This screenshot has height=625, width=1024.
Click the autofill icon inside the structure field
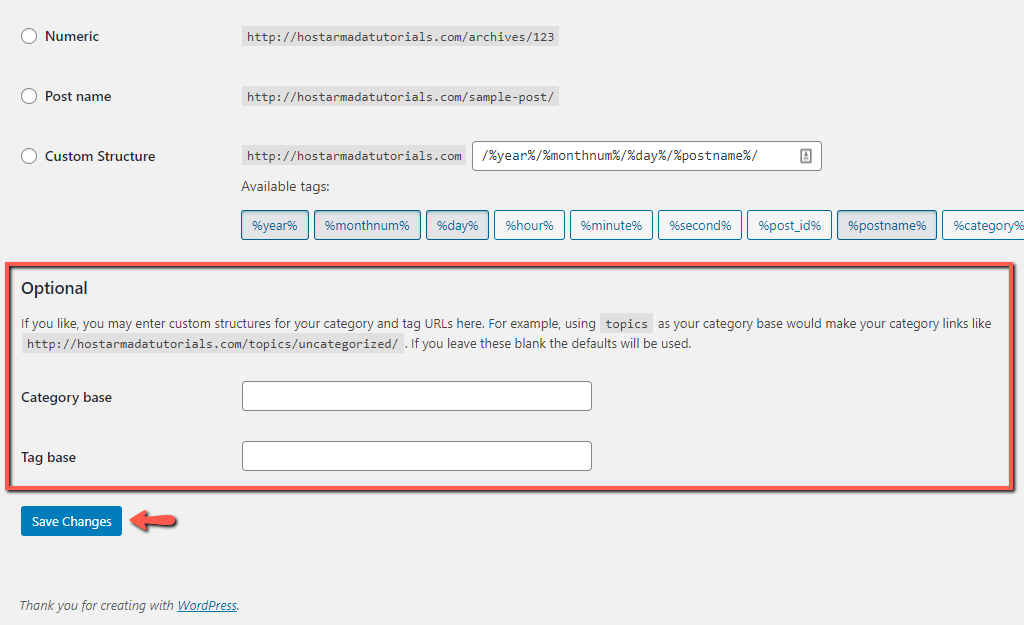point(806,156)
